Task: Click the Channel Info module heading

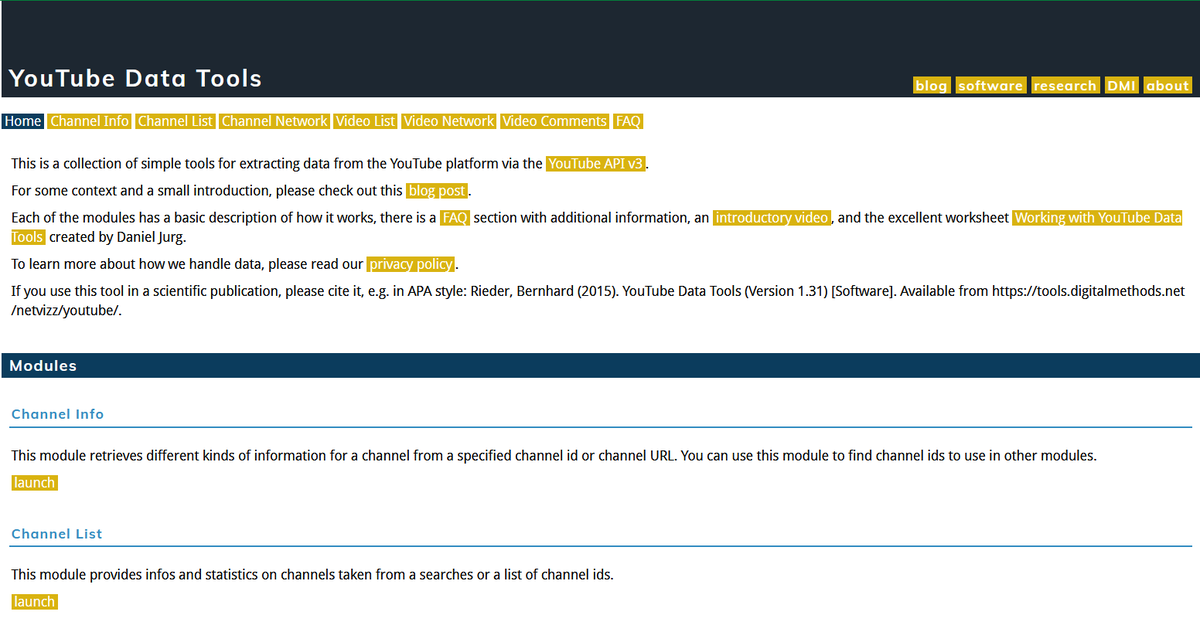Action: coord(58,414)
